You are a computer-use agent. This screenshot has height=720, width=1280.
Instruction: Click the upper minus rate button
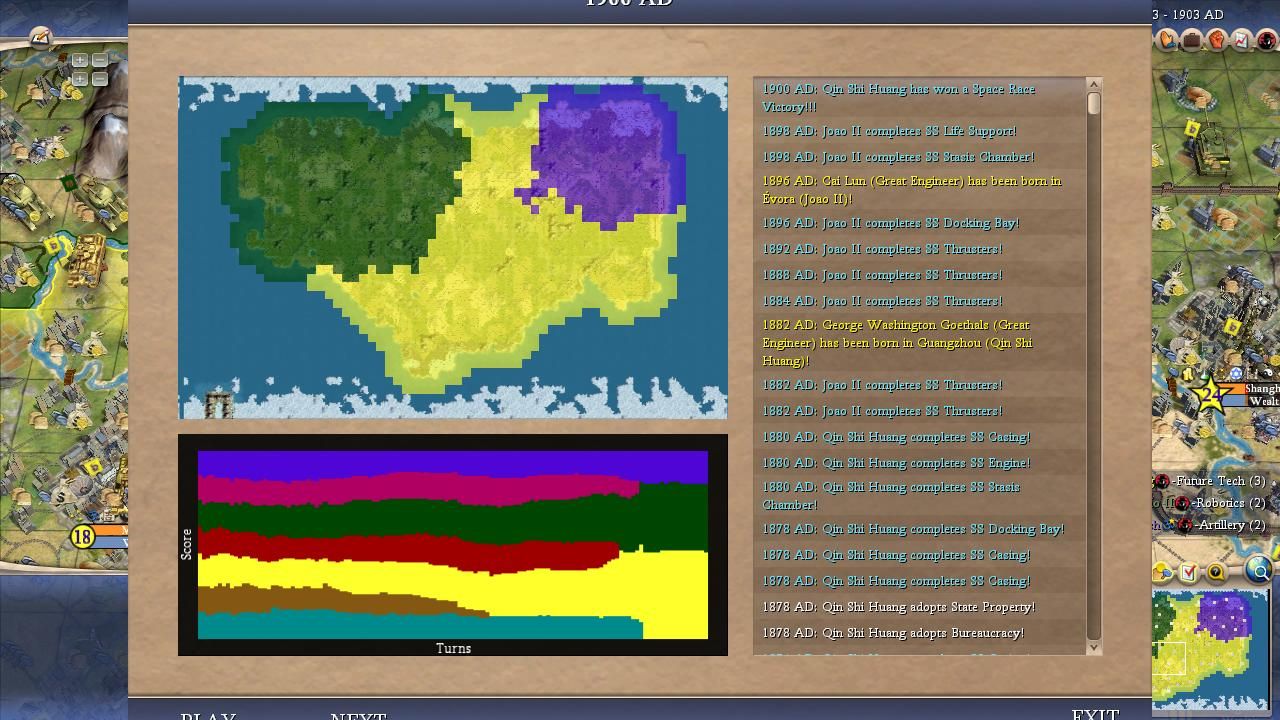(99, 60)
